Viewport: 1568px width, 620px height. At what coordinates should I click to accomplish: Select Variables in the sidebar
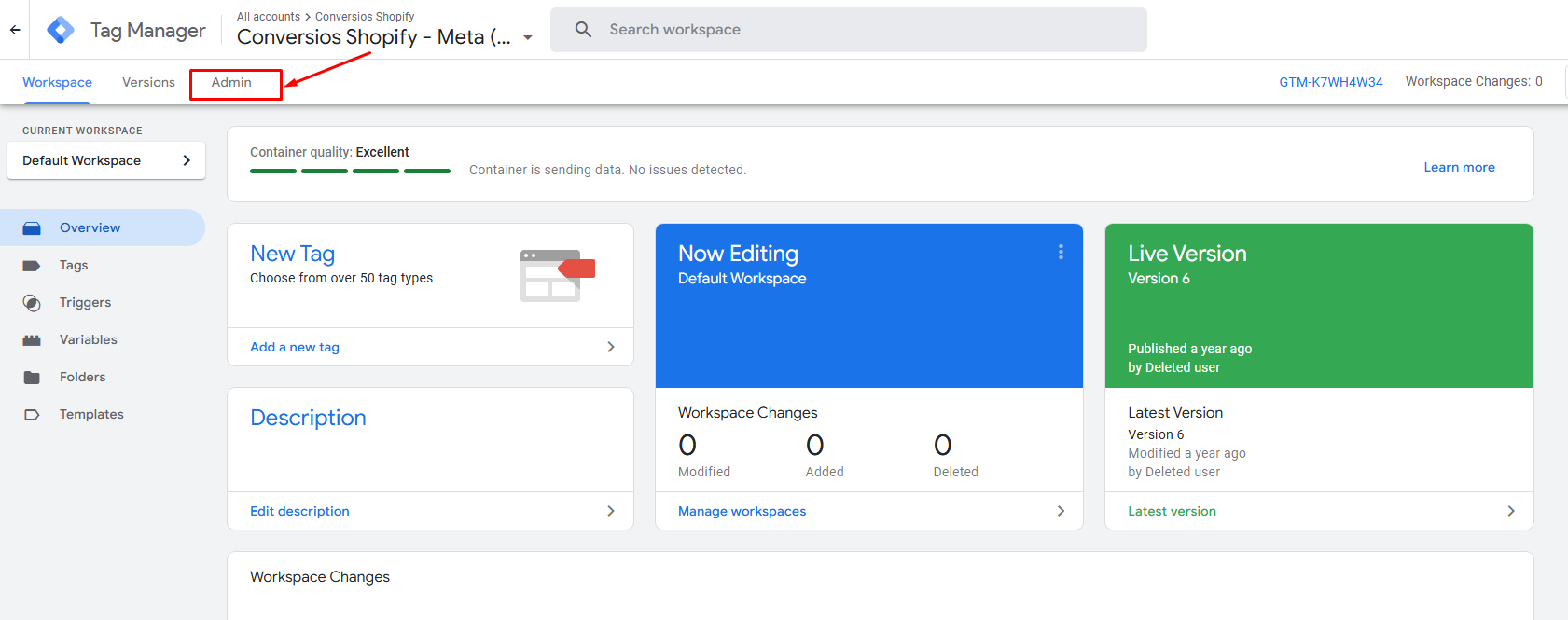[89, 339]
